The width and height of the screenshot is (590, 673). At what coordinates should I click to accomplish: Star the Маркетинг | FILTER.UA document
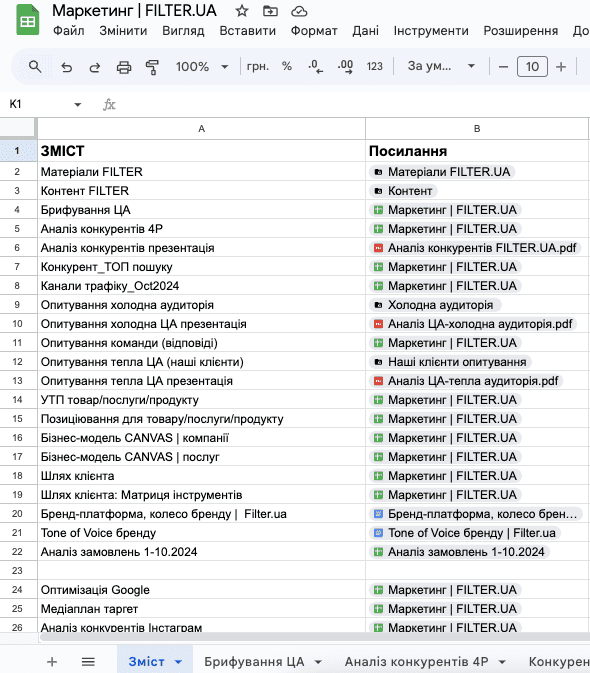click(242, 11)
